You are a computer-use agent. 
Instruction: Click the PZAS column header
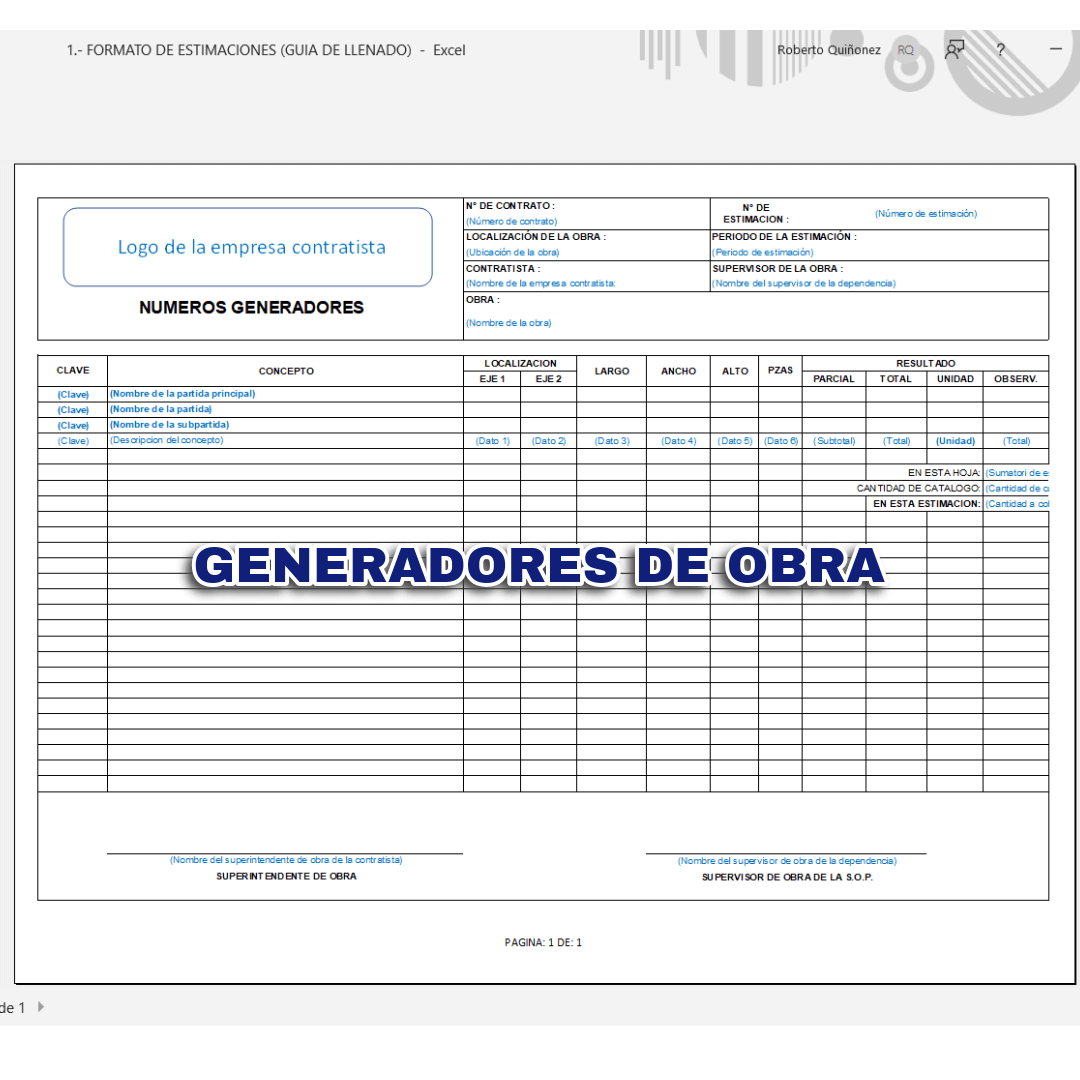click(x=780, y=370)
